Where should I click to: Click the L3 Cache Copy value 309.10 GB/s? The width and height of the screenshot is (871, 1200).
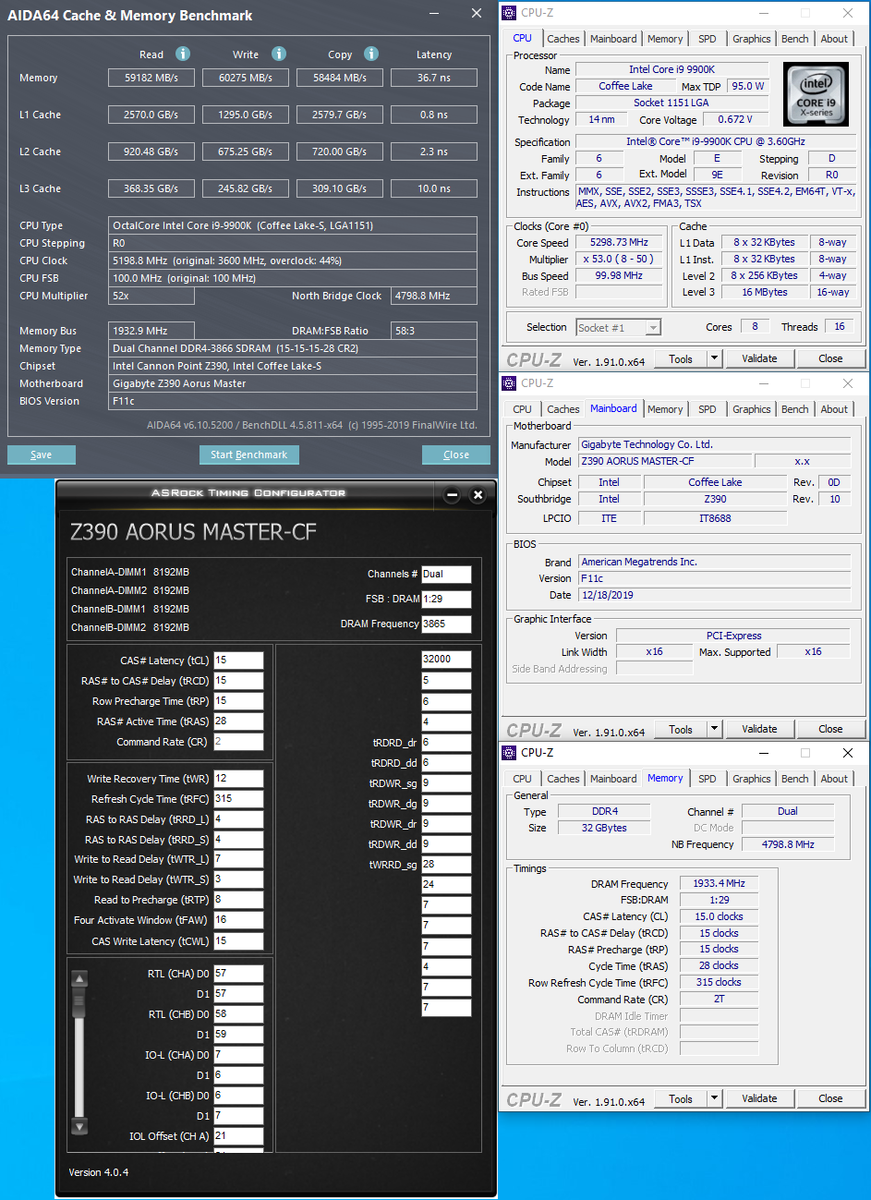[339, 189]
